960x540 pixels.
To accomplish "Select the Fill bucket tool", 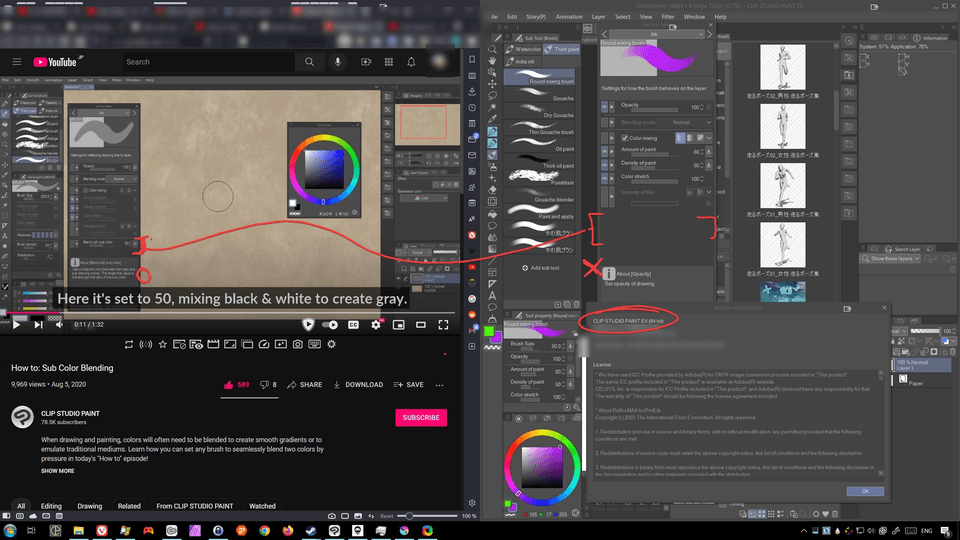I will pos(492,214).
